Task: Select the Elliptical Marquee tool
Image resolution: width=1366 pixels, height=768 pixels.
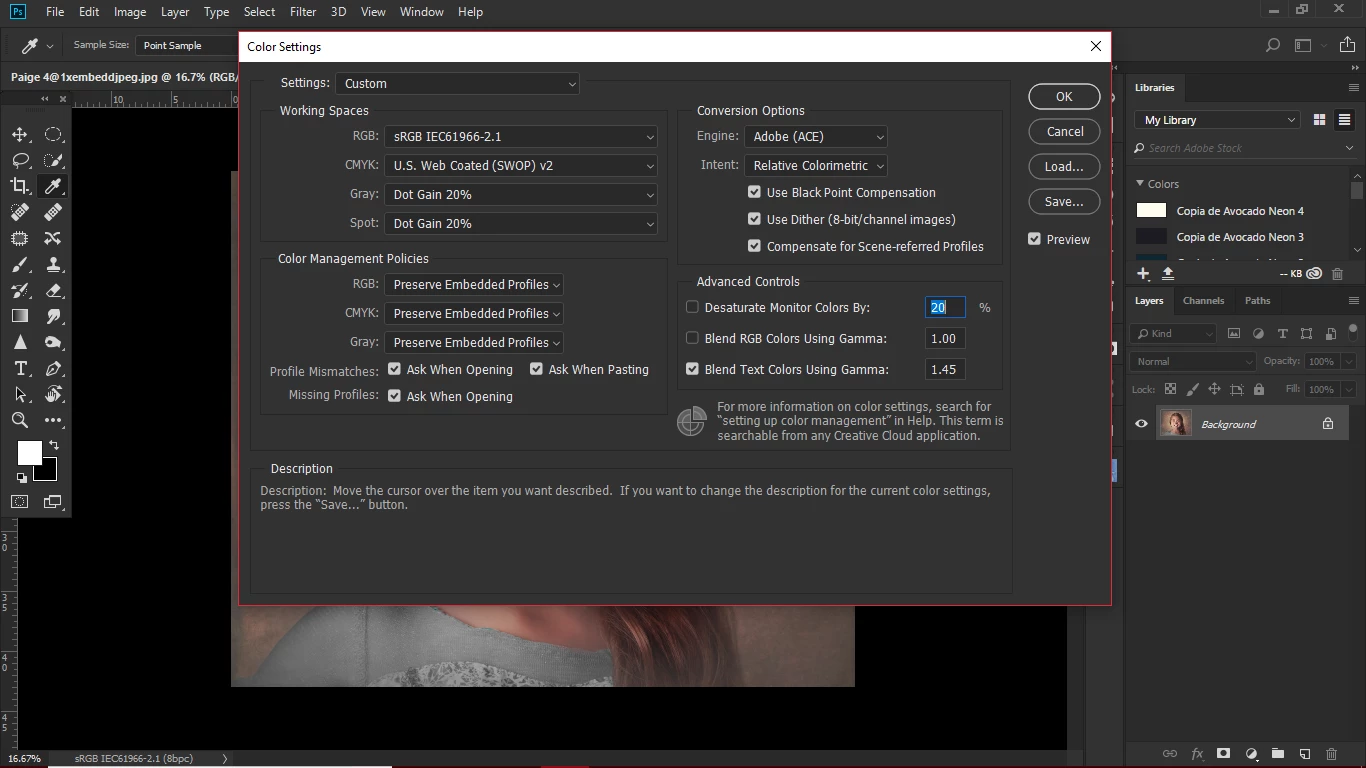Action: 53,134
